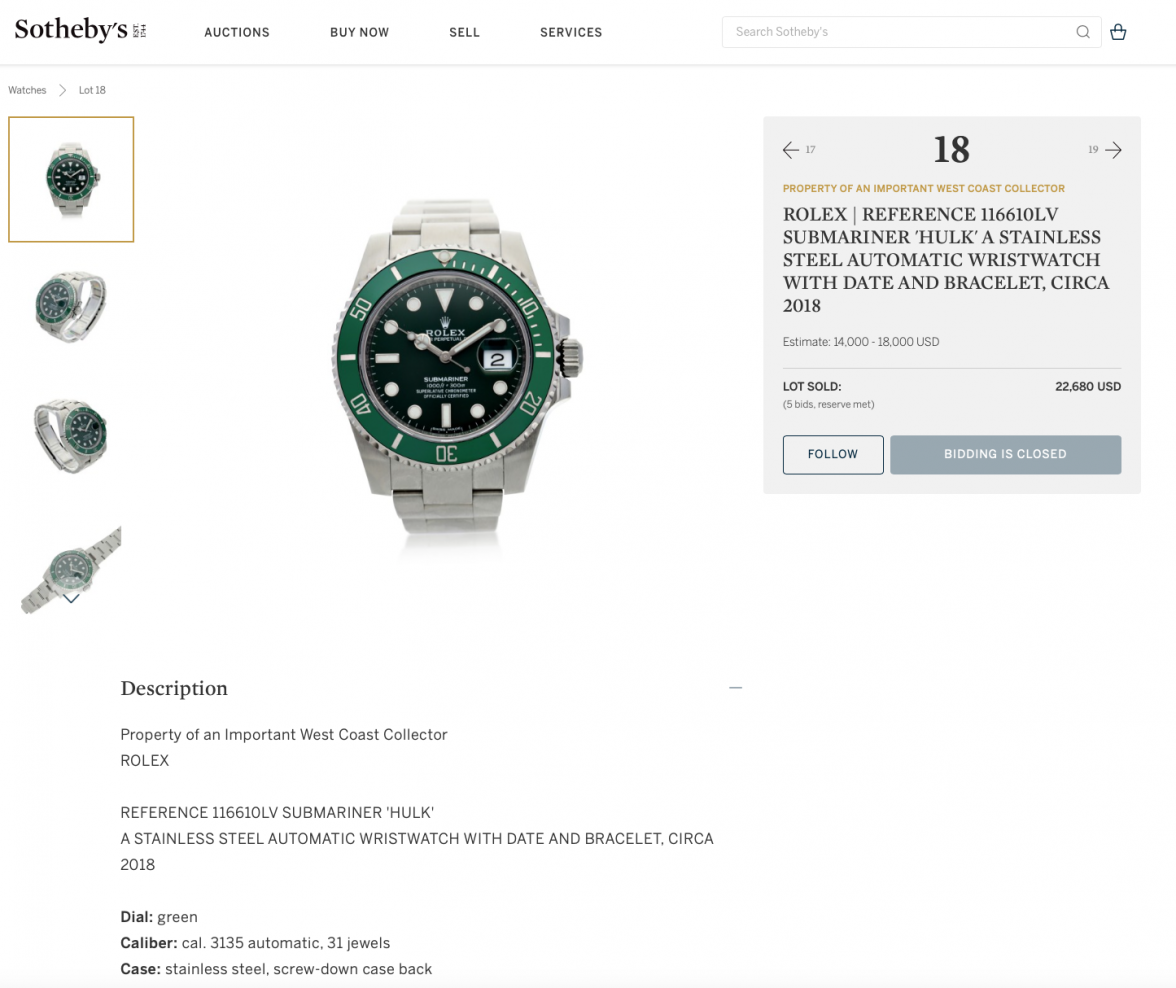Click the search magnifier icon
Viewport: 1176px width, 988px height.
[x=1082, y=32]
